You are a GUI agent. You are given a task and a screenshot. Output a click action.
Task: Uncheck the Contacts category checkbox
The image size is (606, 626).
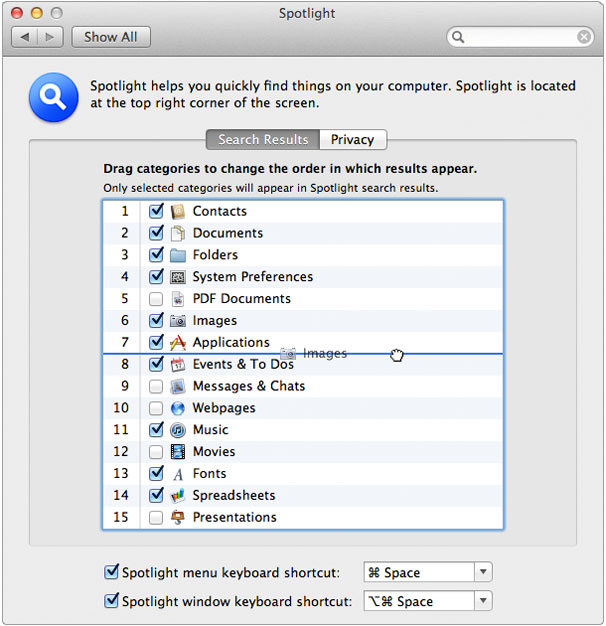coord(156,210)
